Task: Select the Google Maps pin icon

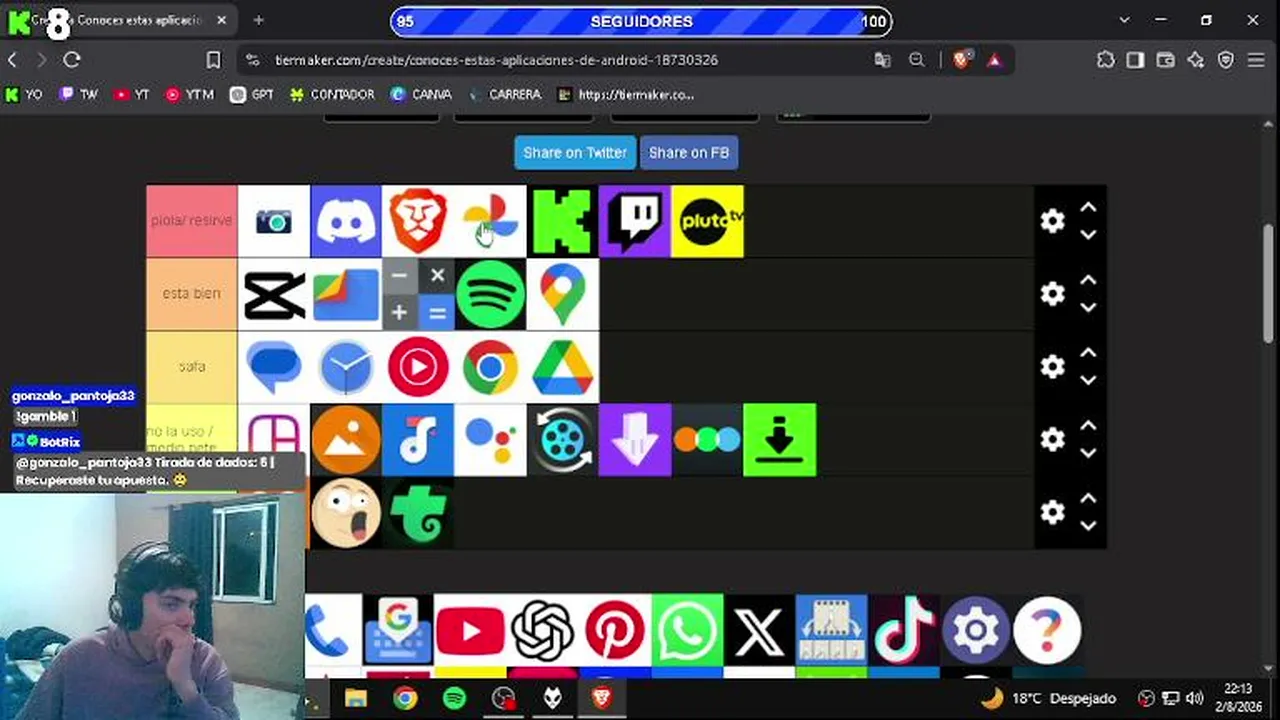Action: click(x=562, y=294)
